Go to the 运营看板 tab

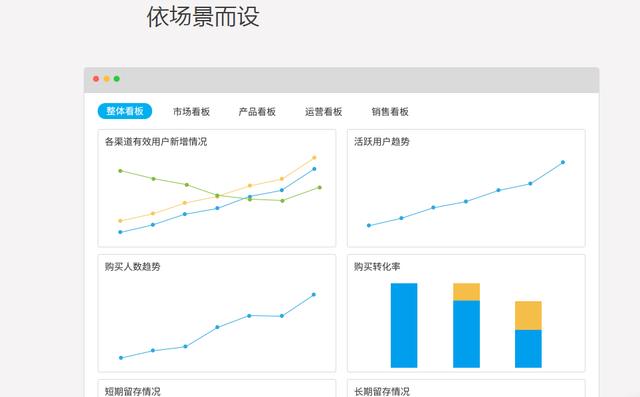(324, 111)
